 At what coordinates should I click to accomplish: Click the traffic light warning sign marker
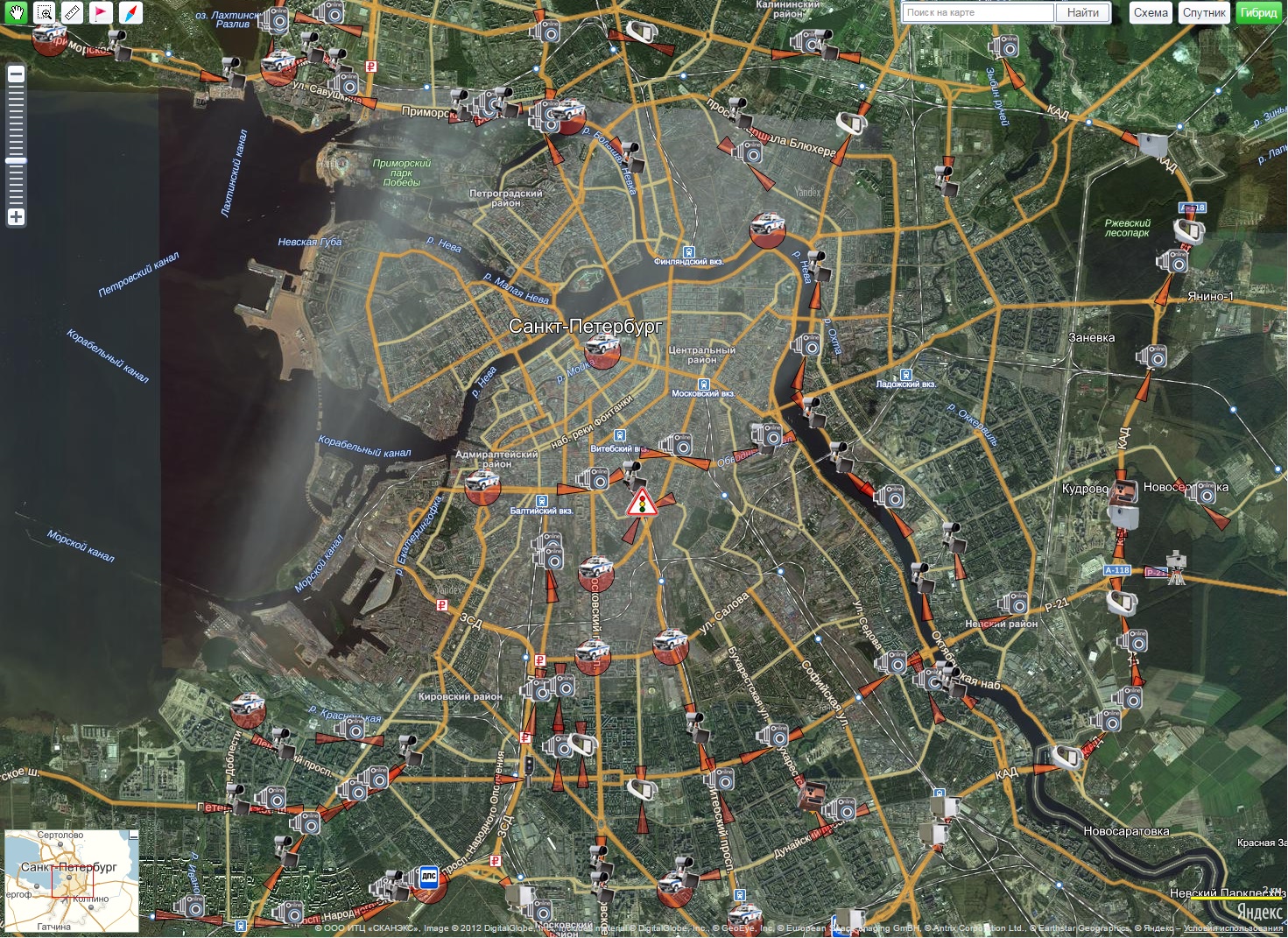pos(642,504)
